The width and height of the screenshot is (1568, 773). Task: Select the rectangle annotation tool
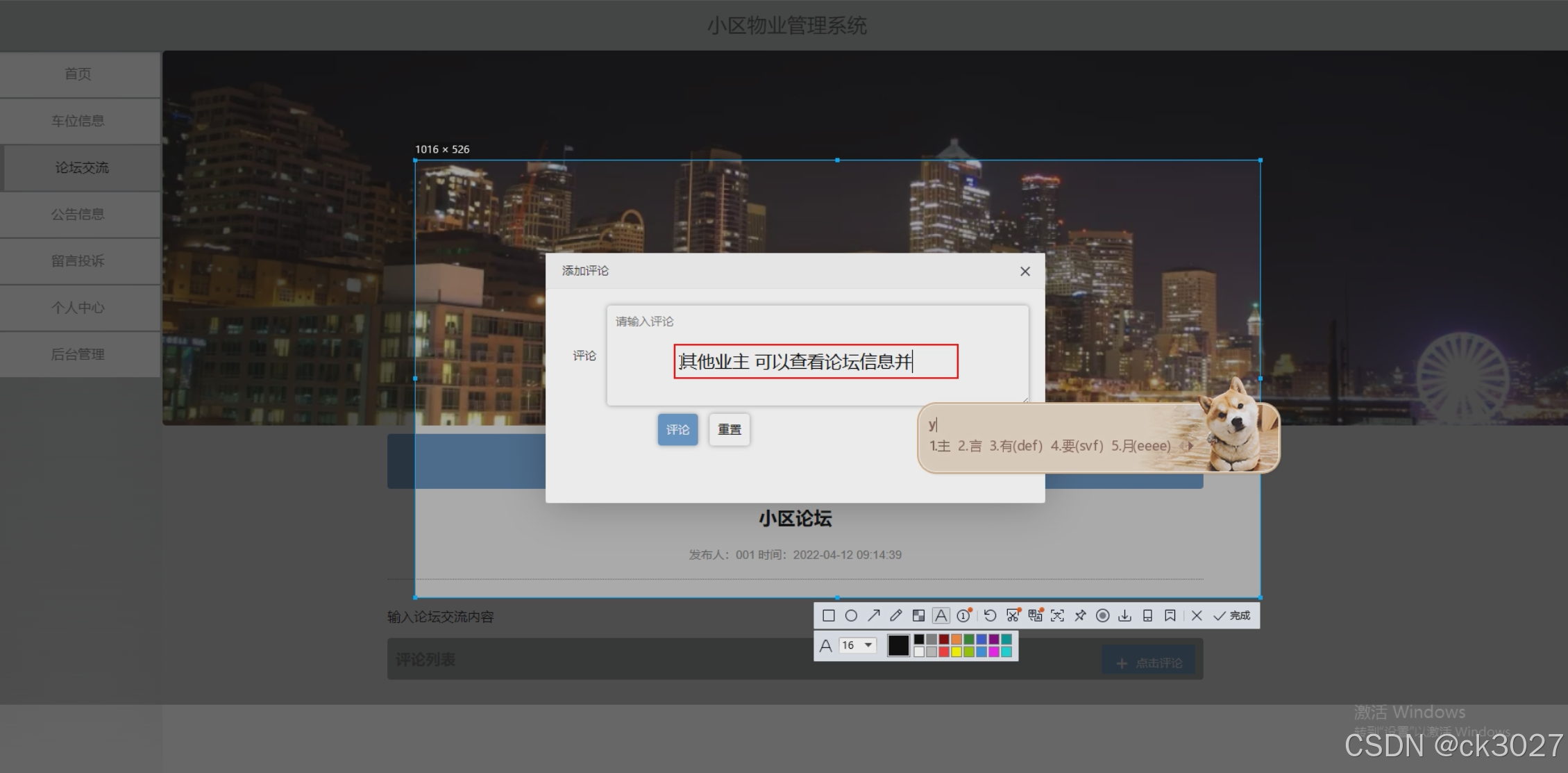(x=828, y=615)
